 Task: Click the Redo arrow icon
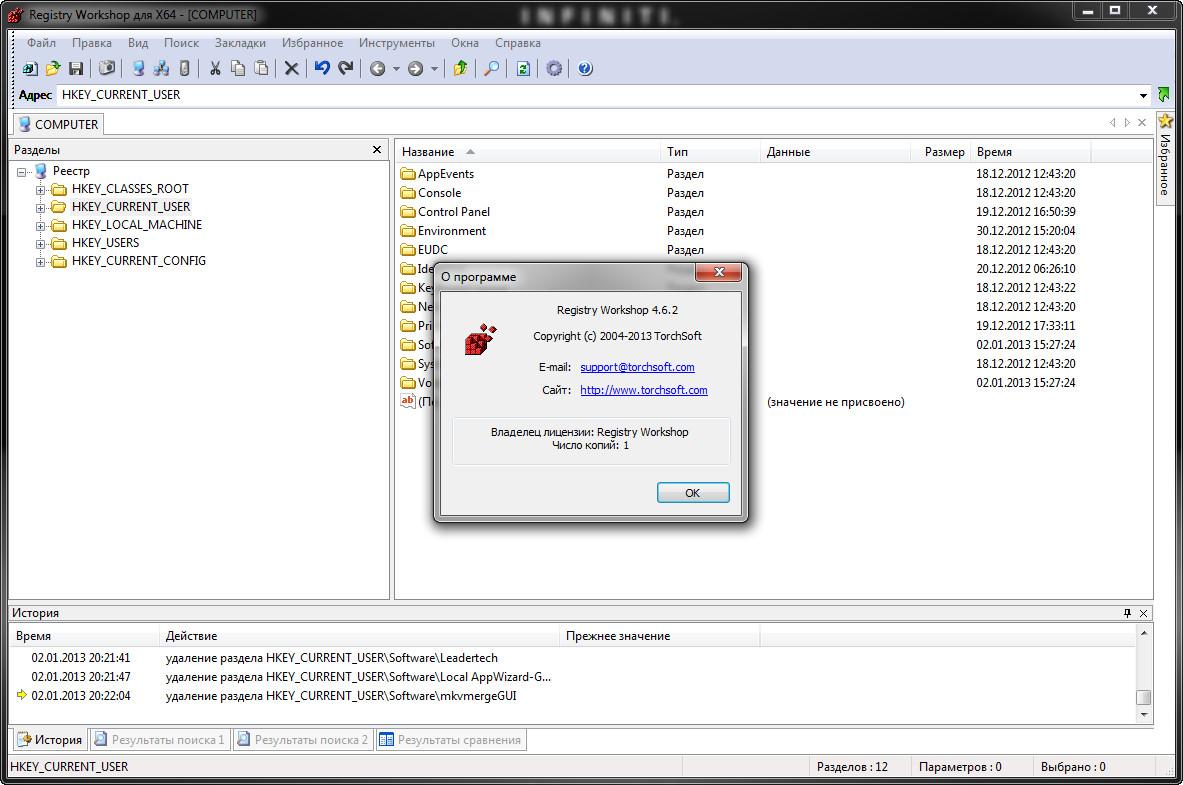pos(346,69)
